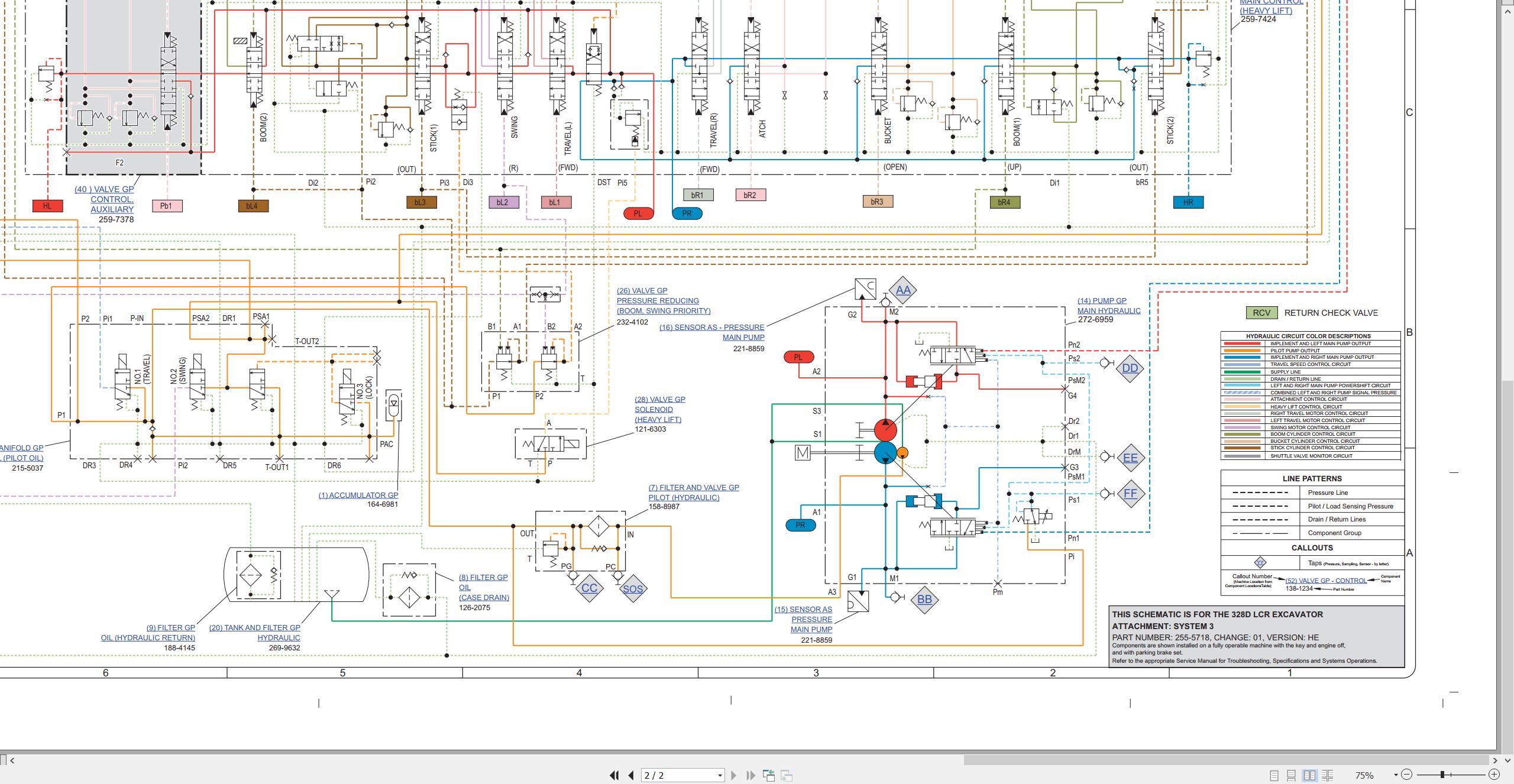1514x784 pixels.
Task: Click the next view icon
Action: (787, 775)
